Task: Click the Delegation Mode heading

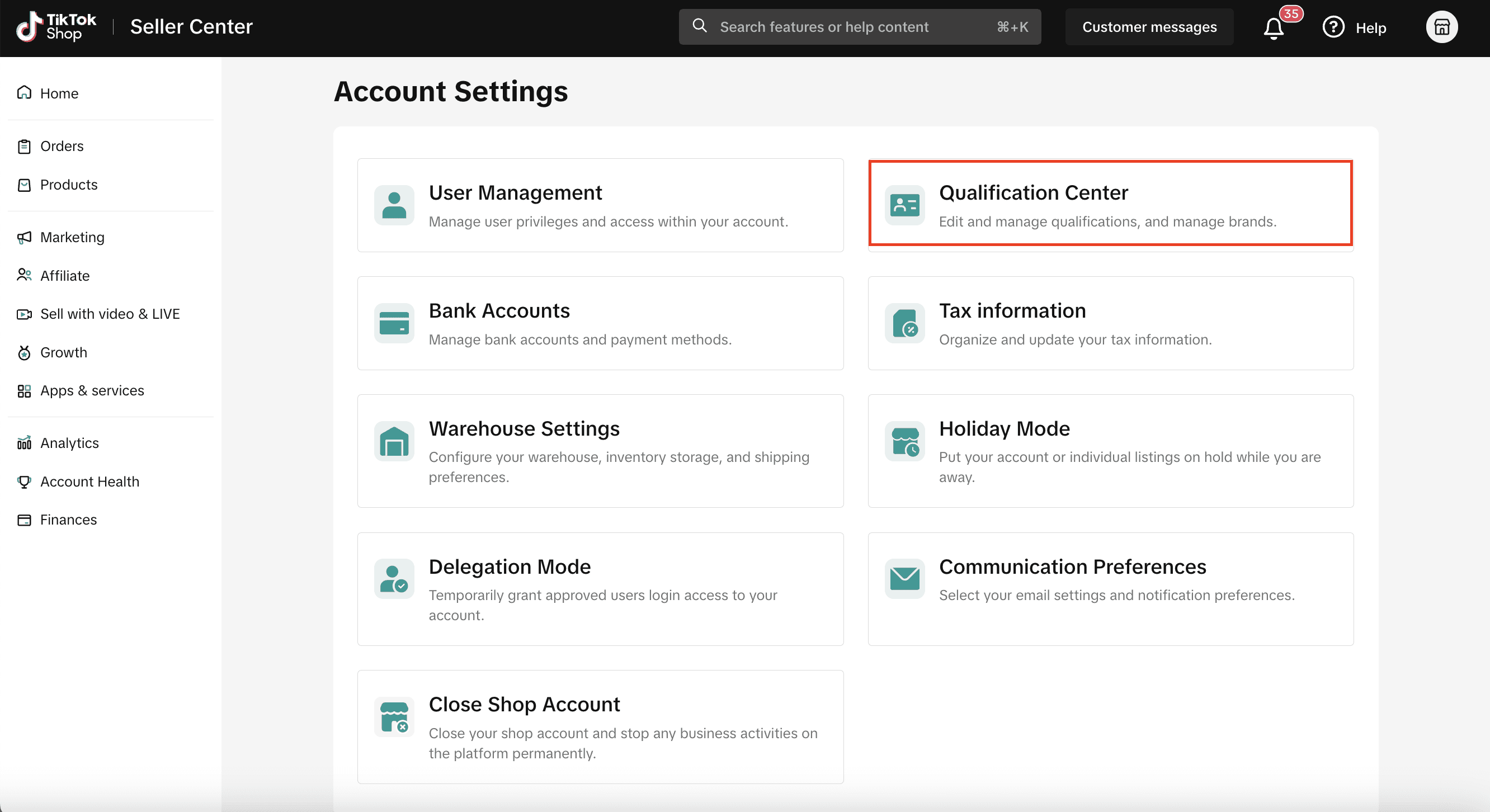Action: pyautogui.click(x=509, y=567)
